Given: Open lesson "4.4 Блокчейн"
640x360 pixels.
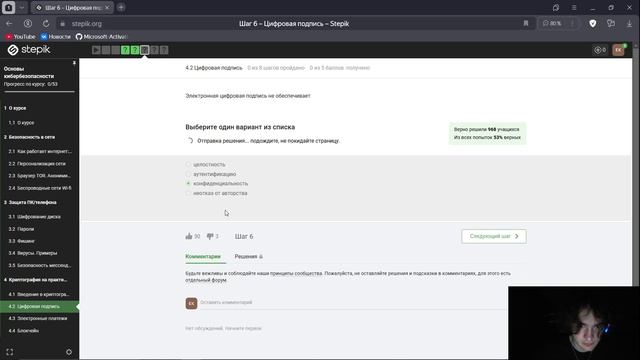Looking at the screenshot, I should (24, 331).
